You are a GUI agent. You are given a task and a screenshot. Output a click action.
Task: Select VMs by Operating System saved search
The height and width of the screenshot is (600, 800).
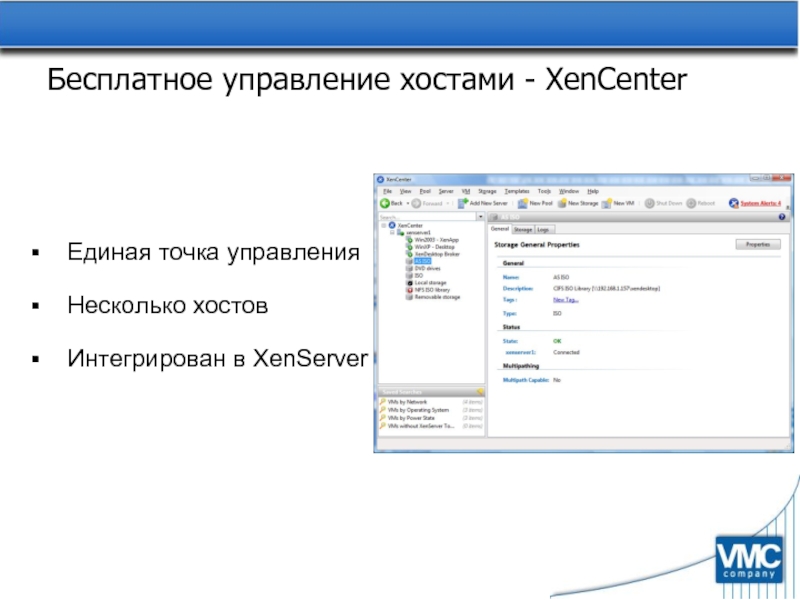[418, 410]
